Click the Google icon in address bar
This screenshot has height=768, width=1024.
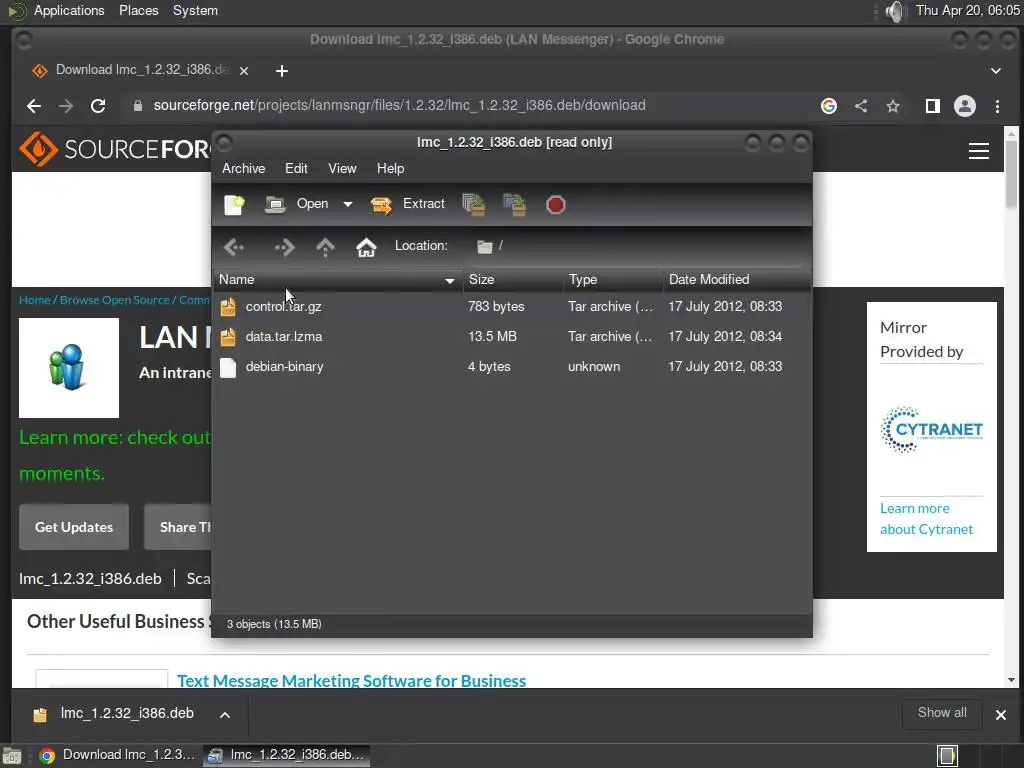[x=829, y=106]
